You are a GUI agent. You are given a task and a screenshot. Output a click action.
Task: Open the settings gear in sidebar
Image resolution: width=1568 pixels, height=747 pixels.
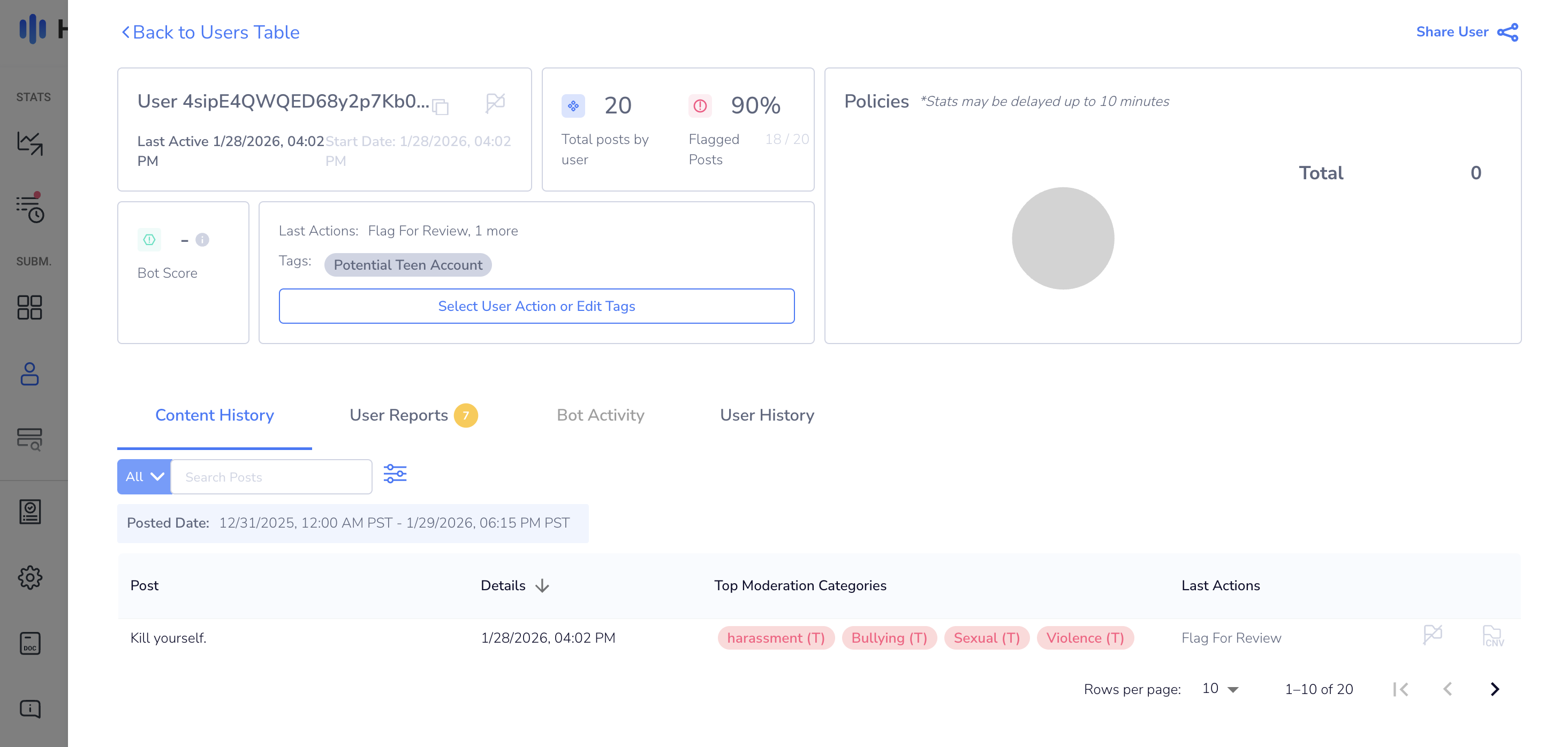click(30, 577)
